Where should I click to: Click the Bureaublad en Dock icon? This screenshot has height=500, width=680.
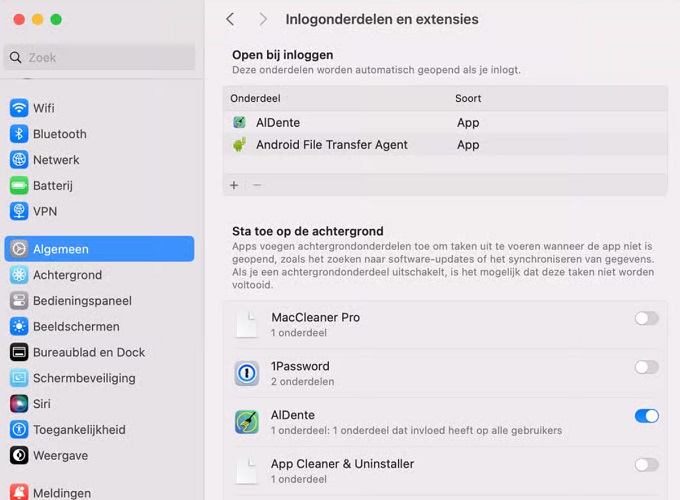click(x=19, y=352)
